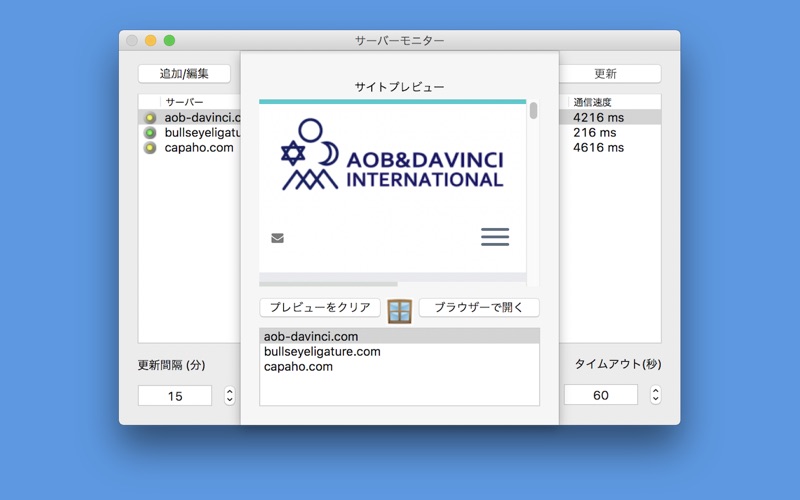Image resolution: width=800 pixels, height=500 pixels.
Task: Select the aob-davinci row in server table
Action: point(190,117)
